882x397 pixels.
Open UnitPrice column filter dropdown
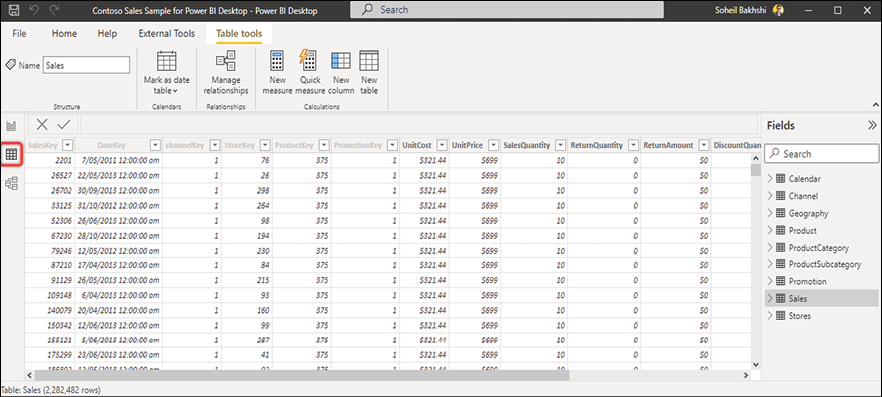pos(493,146)
